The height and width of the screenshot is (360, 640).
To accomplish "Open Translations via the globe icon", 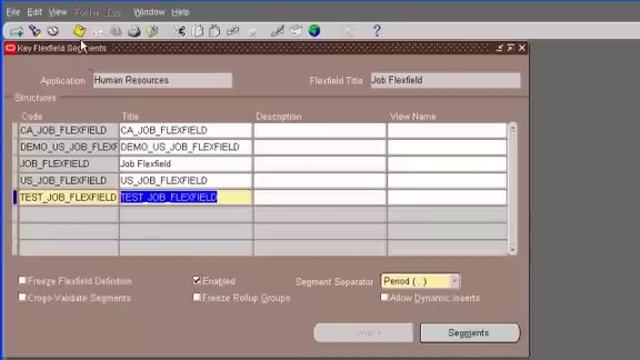I will (x=314, y=31).
